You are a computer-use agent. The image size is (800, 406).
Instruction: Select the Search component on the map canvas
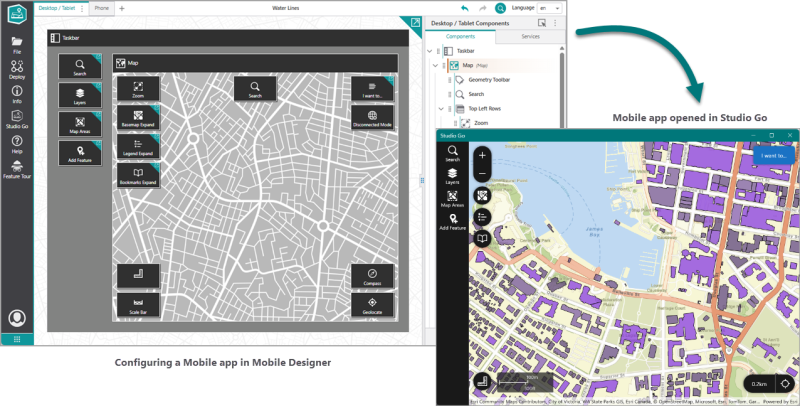(x=255, y=89)
